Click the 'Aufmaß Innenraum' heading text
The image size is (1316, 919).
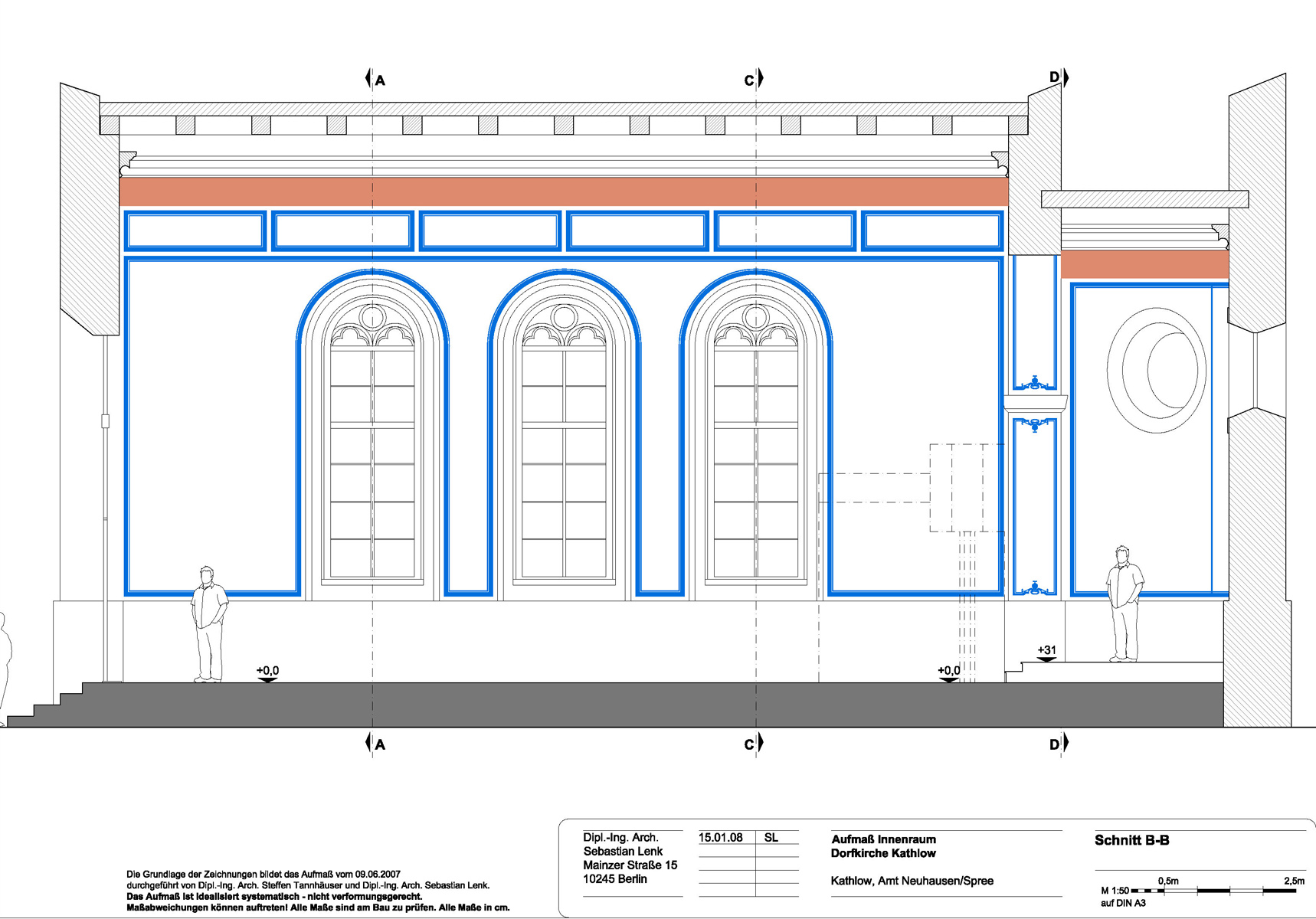coord(883,839)
